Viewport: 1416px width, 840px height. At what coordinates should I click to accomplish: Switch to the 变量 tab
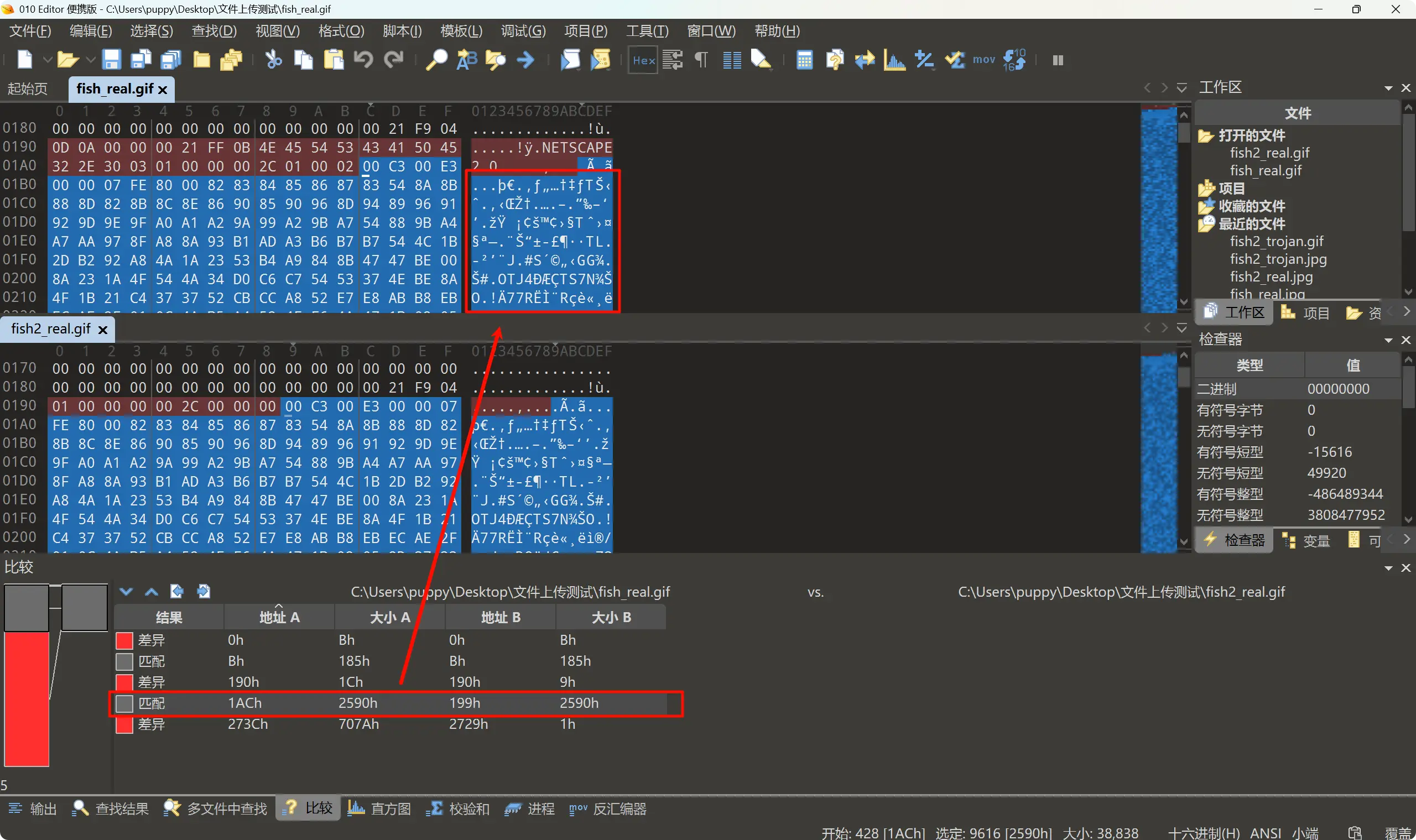coord(1305,541)
